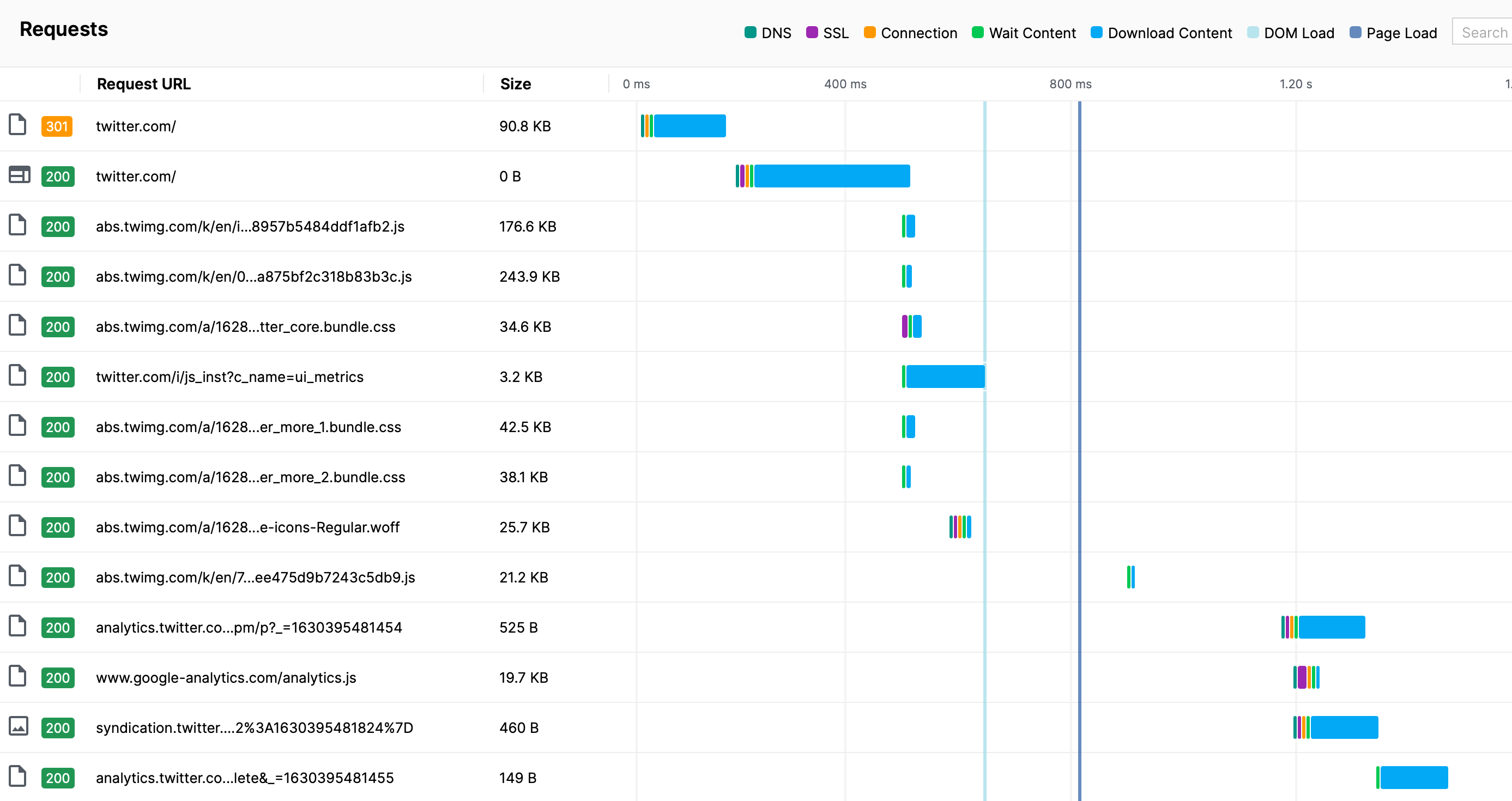Open the 8957b5484ddf1afb2.js request
The width and height of the screenshot is (1512, 801).
[250, 227]
